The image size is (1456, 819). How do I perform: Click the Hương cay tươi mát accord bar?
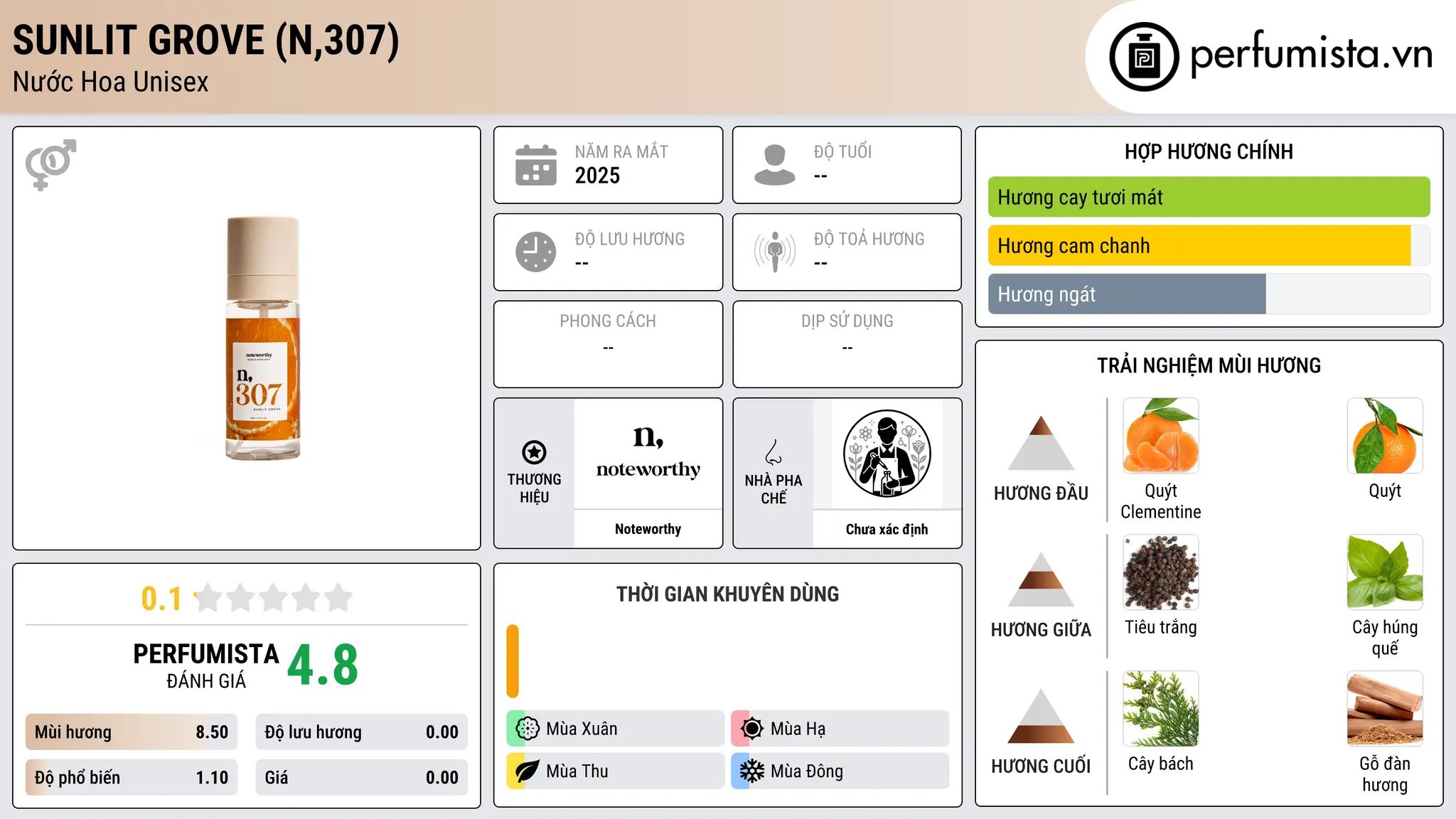[1209, 197]
